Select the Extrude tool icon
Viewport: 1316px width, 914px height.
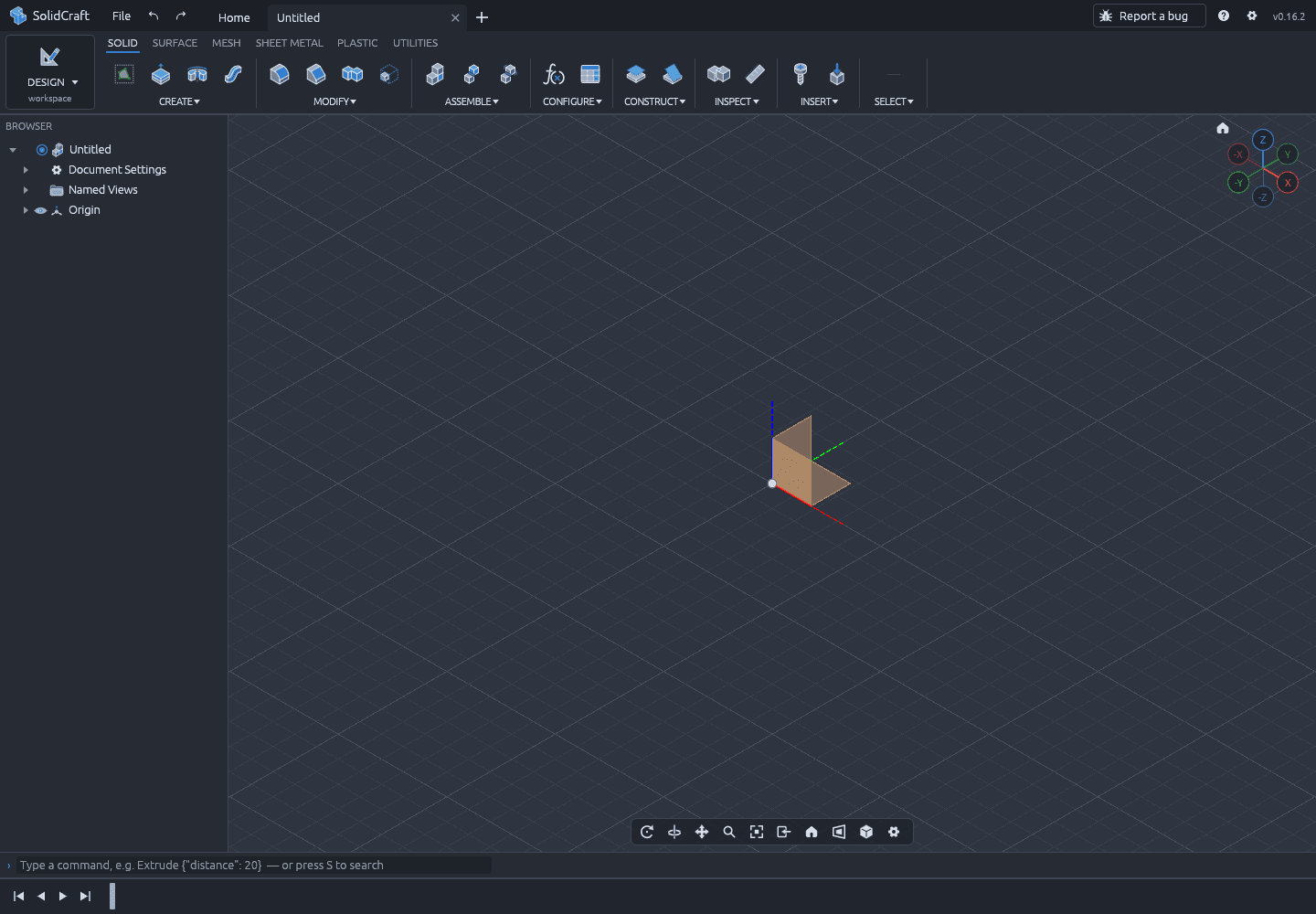tap(161, 75)
